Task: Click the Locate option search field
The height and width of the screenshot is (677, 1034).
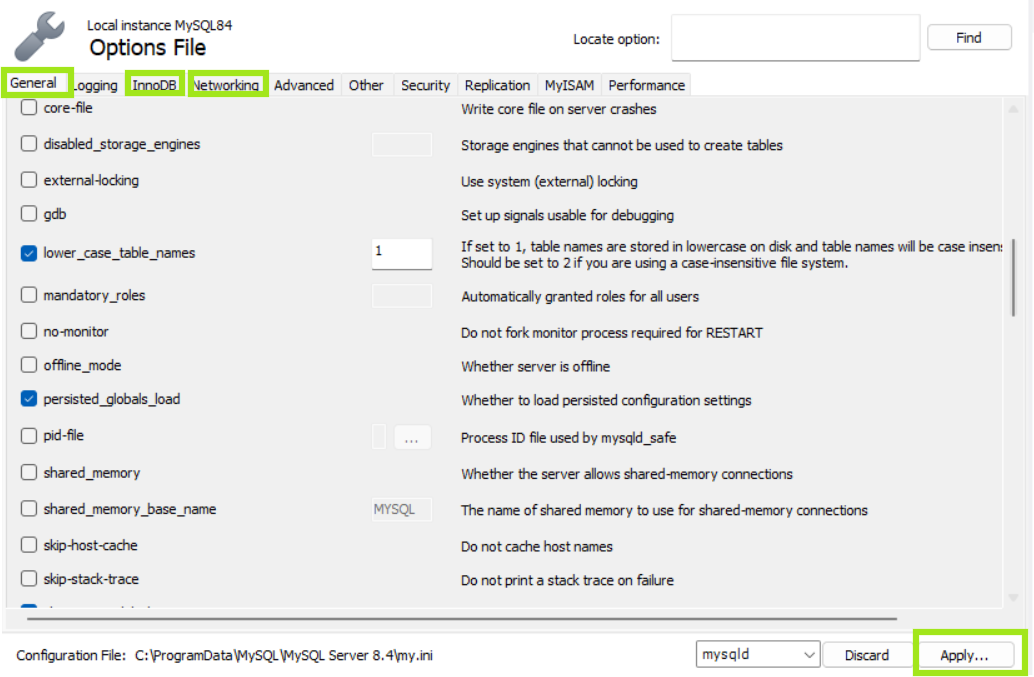Action: 795,38
